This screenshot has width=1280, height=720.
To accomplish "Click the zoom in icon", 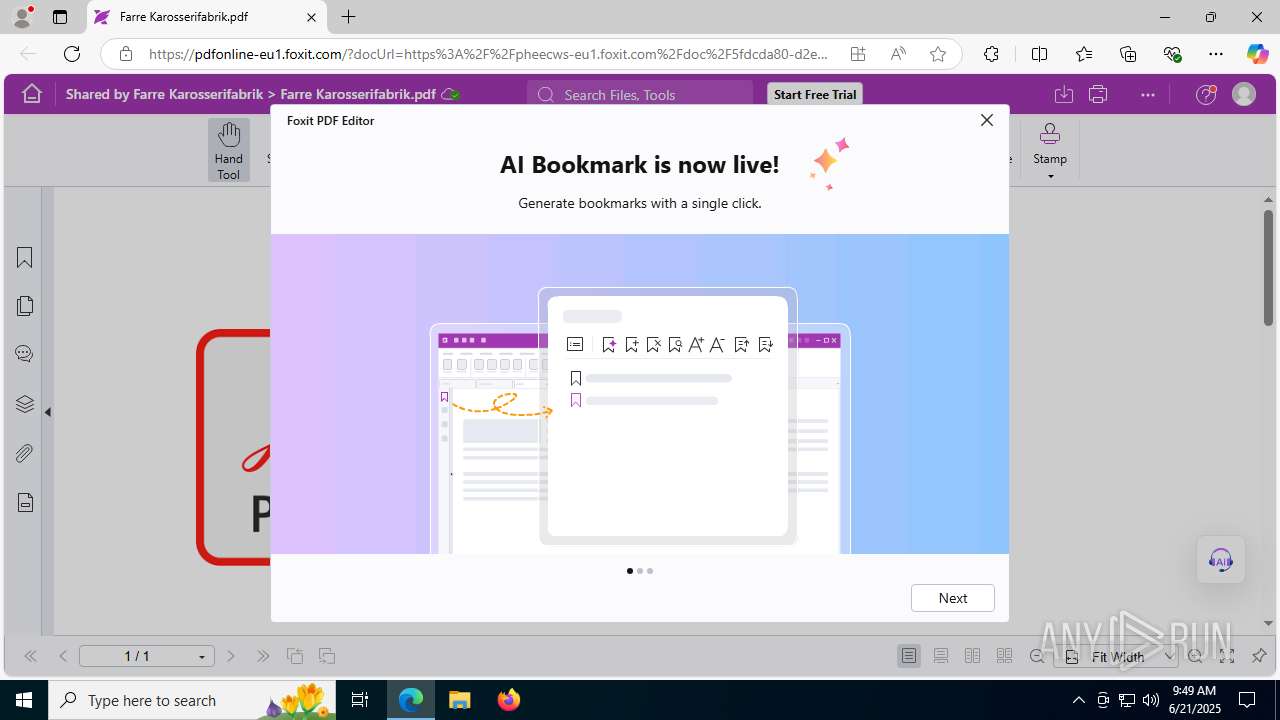I will pos(1195,656).
